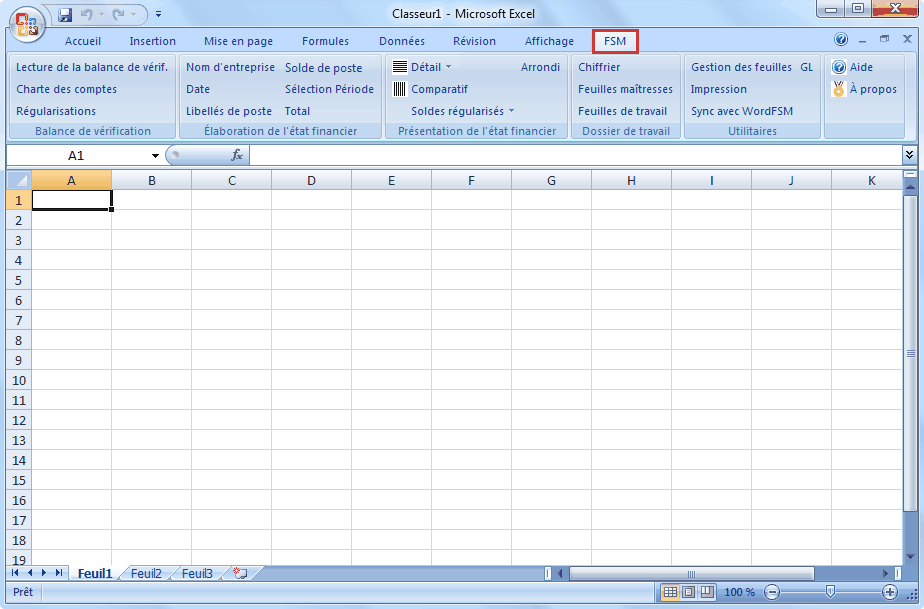
Task: Show the previous sheet tab arrow
Action: 30,572
